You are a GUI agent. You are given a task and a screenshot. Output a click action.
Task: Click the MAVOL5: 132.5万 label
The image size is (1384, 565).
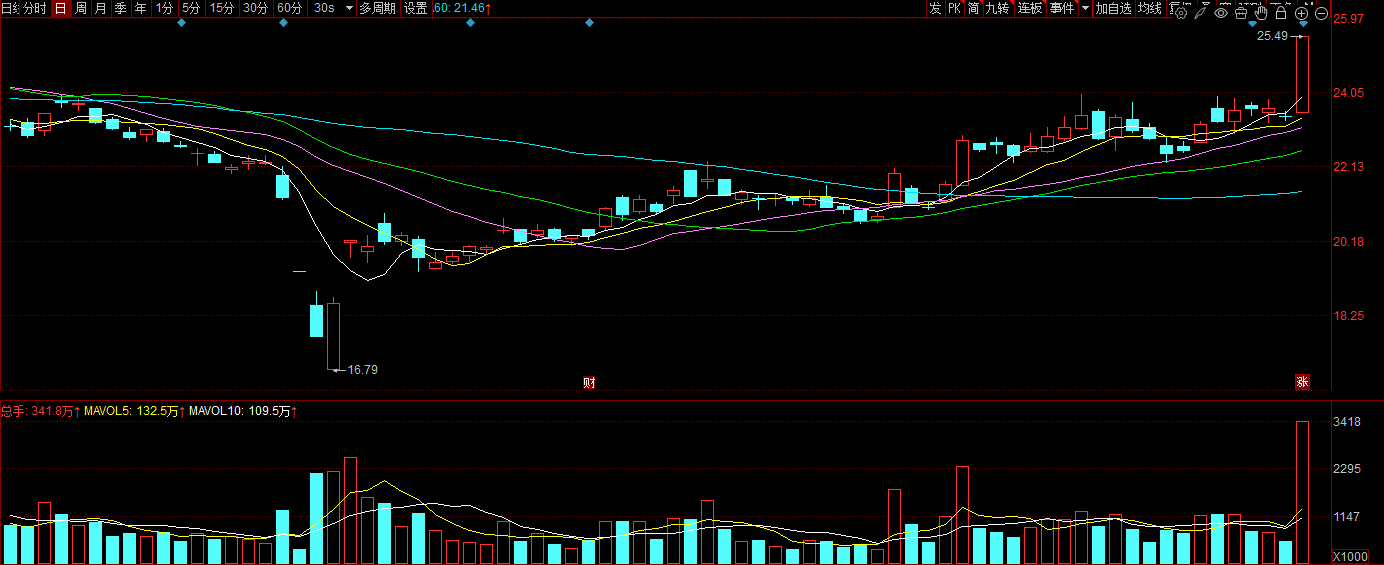pyautogui.click(x=135, y=411)
